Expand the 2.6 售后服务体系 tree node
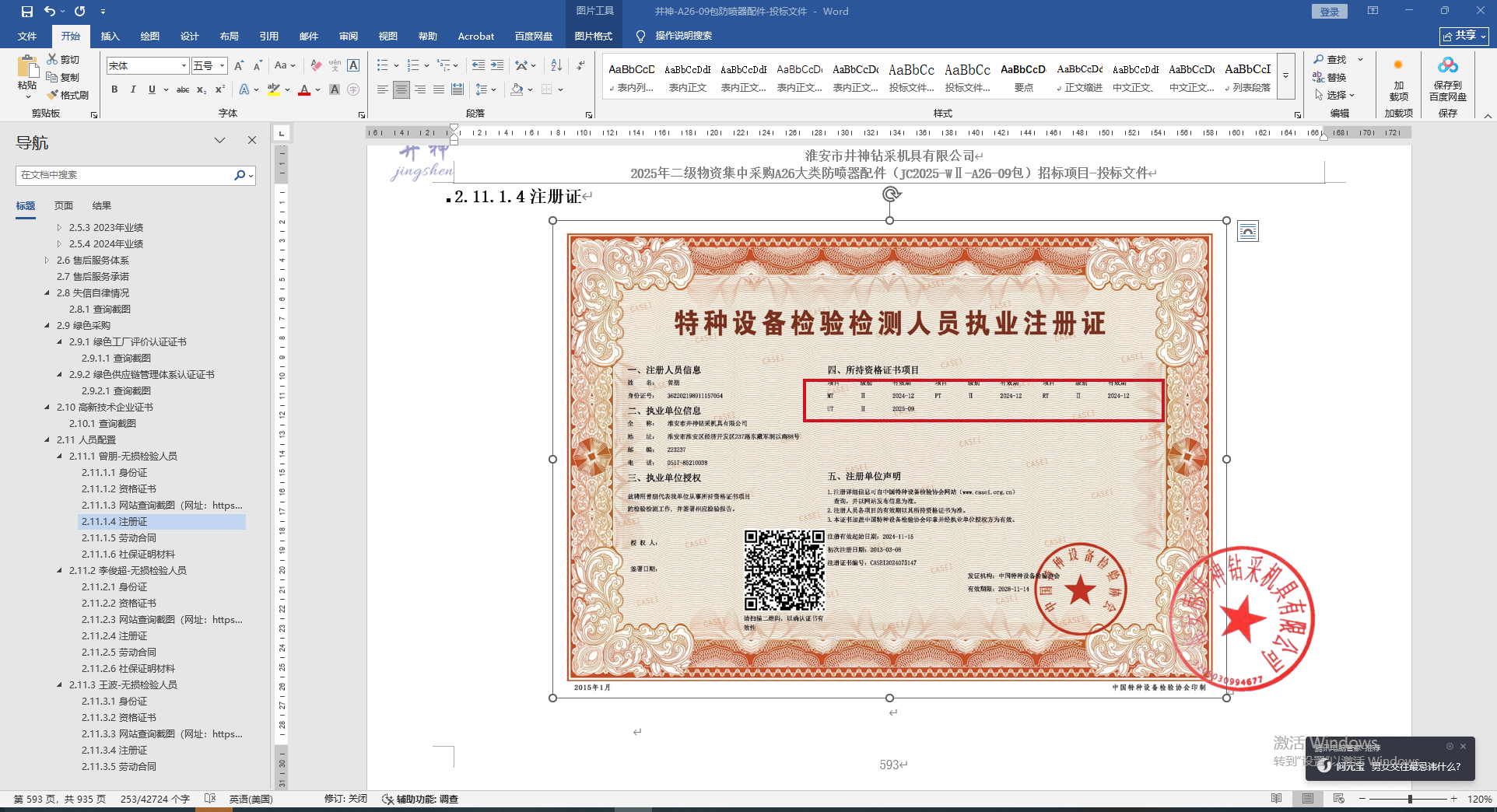This screenshot has width=1497, height=812. (x=47, y=260)
